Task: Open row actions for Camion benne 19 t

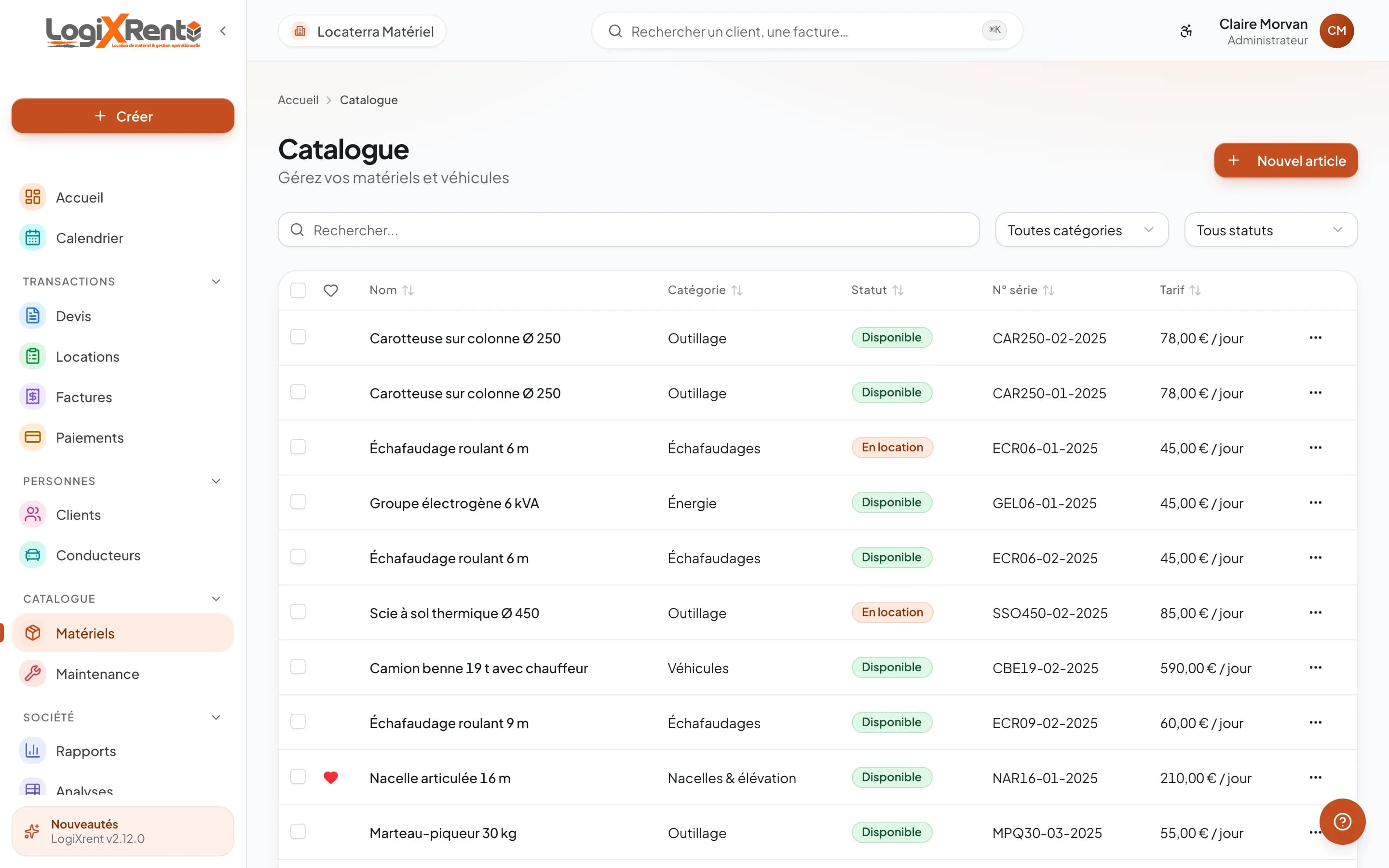Action: (x=1316, y=668)
